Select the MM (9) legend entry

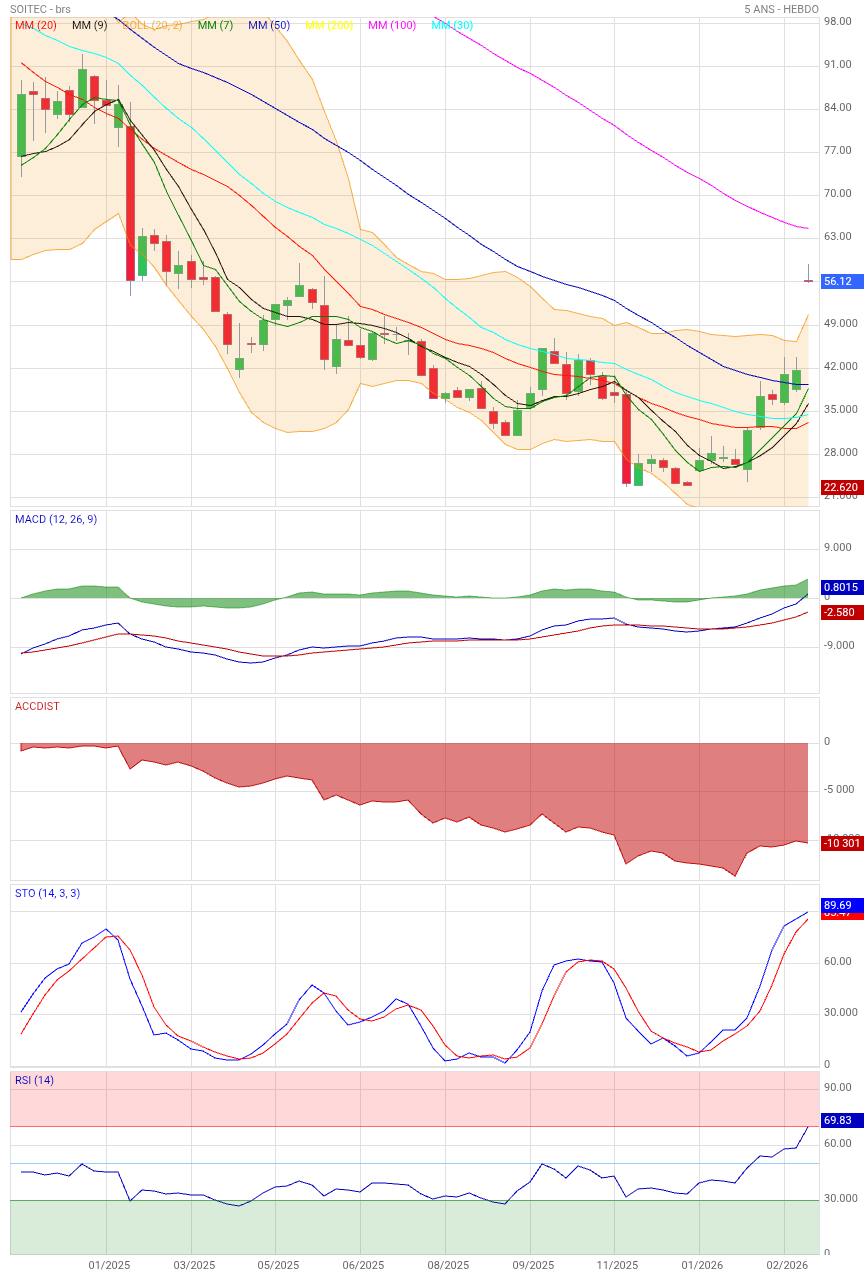coord(90,25)
